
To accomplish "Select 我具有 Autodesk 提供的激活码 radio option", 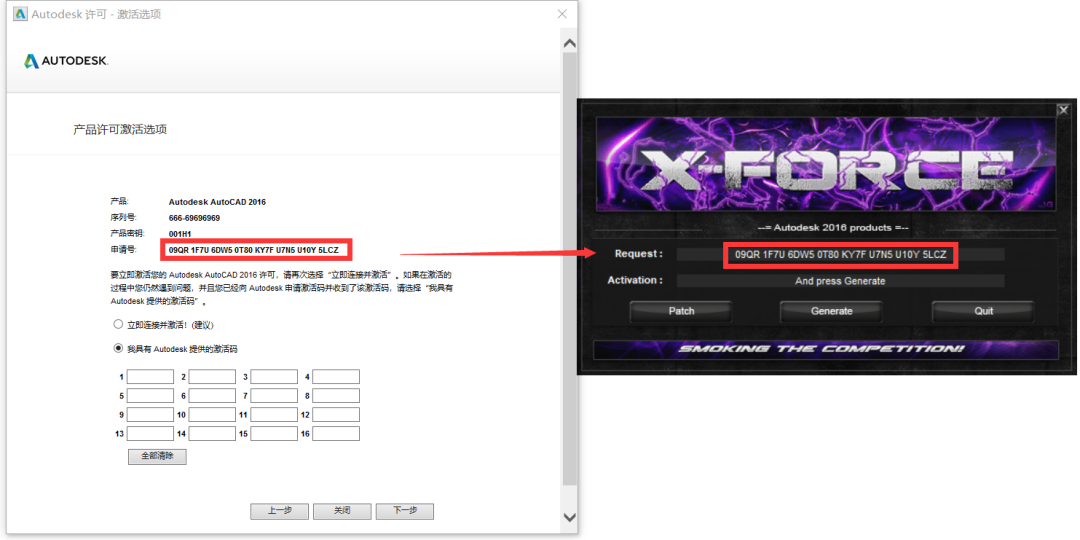I will click(x=118, y=349).
